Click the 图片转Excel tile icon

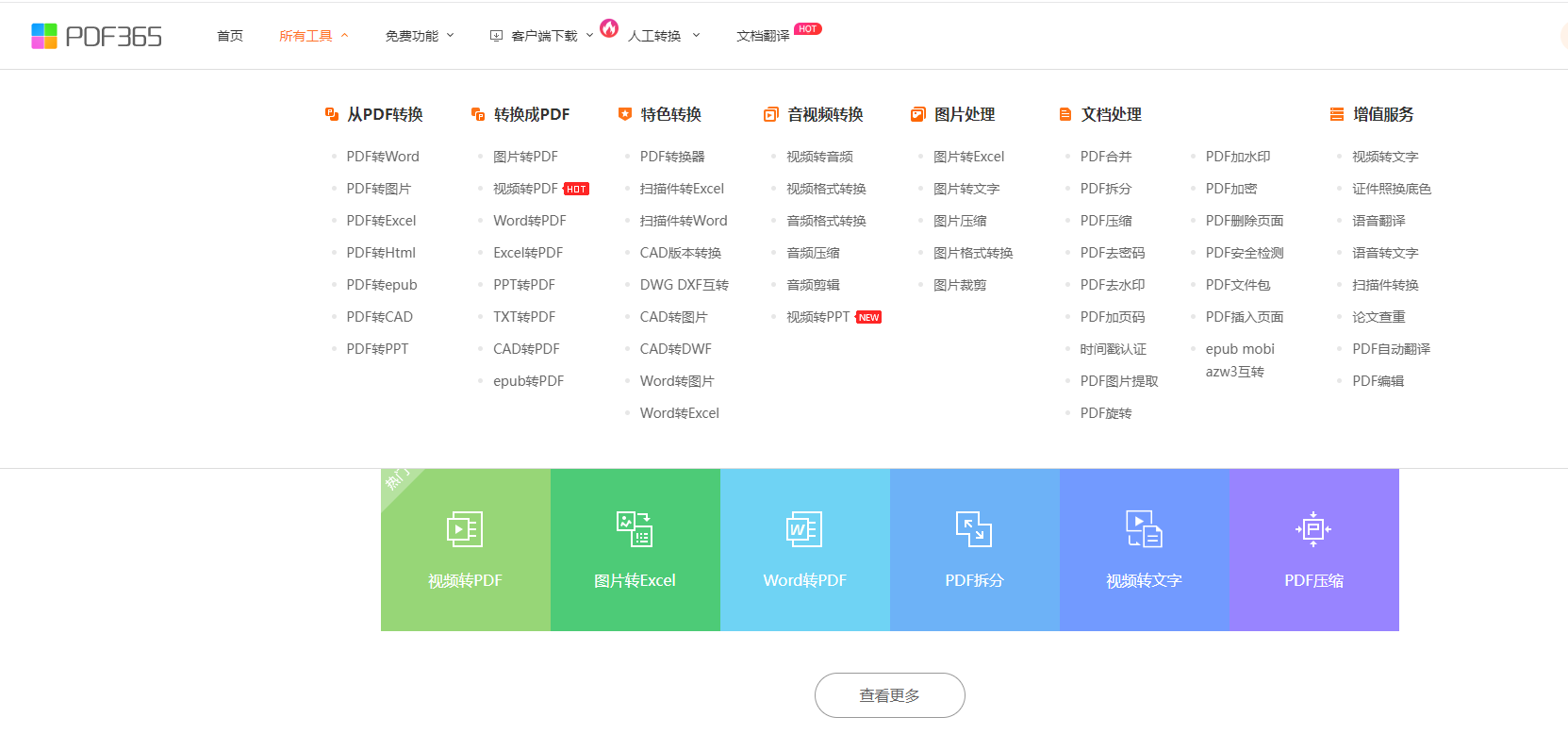(x=635, y=529)
